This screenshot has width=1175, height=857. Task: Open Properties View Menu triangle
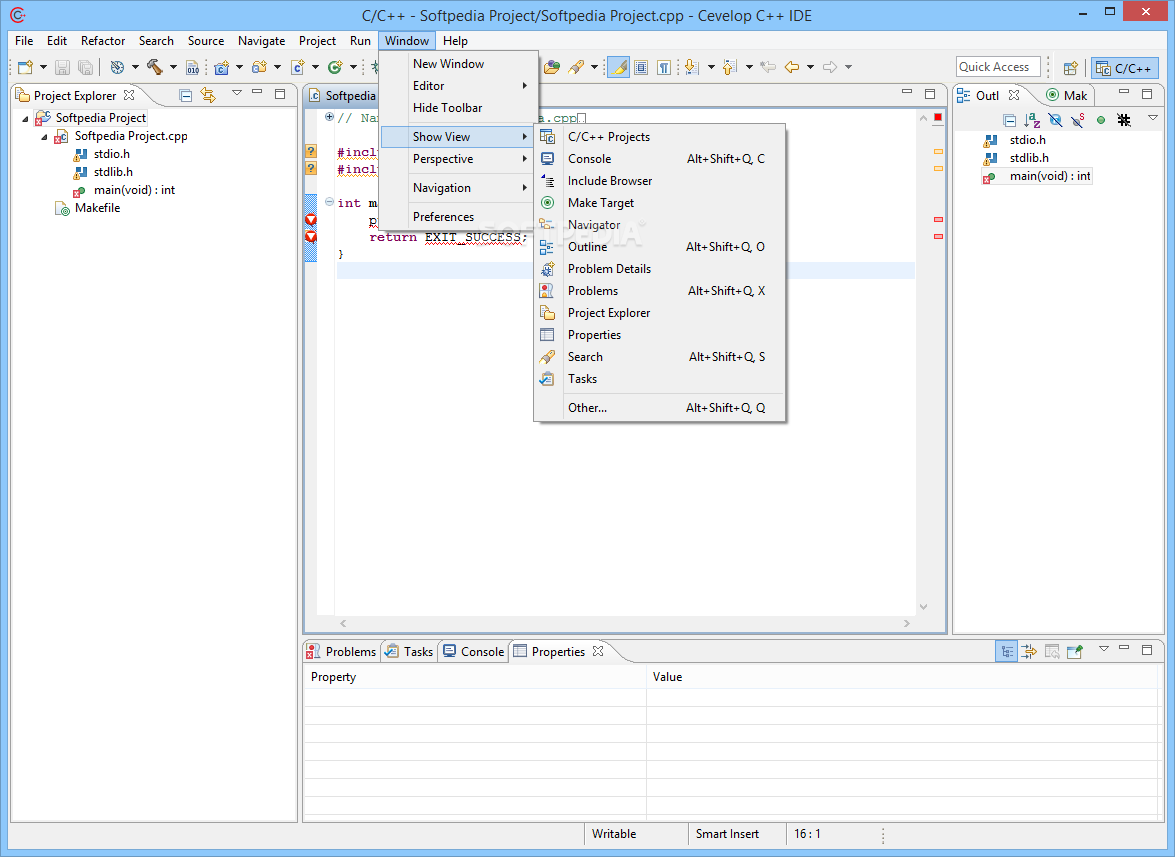point(1104,649)
